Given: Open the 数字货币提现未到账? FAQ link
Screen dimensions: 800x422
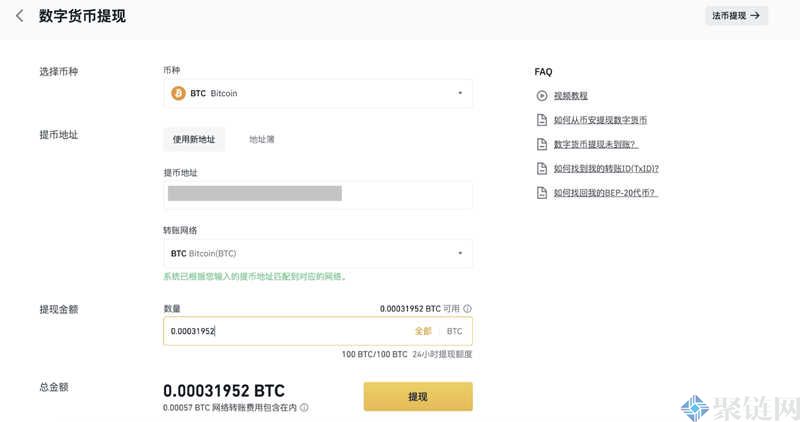Looking at the screenshot, I should coord(595,144).
